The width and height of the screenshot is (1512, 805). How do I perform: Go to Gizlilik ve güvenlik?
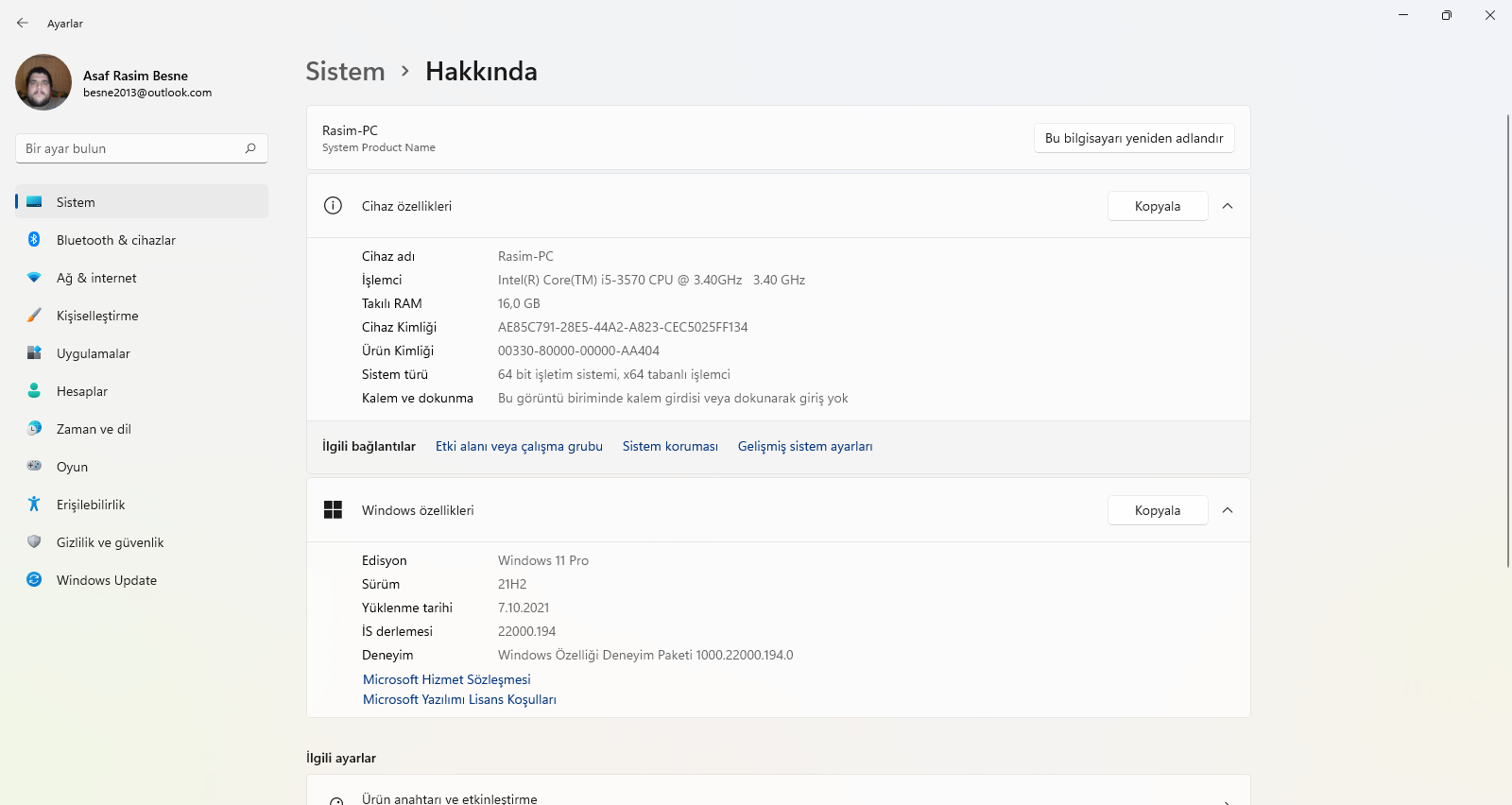click(142, 542)
